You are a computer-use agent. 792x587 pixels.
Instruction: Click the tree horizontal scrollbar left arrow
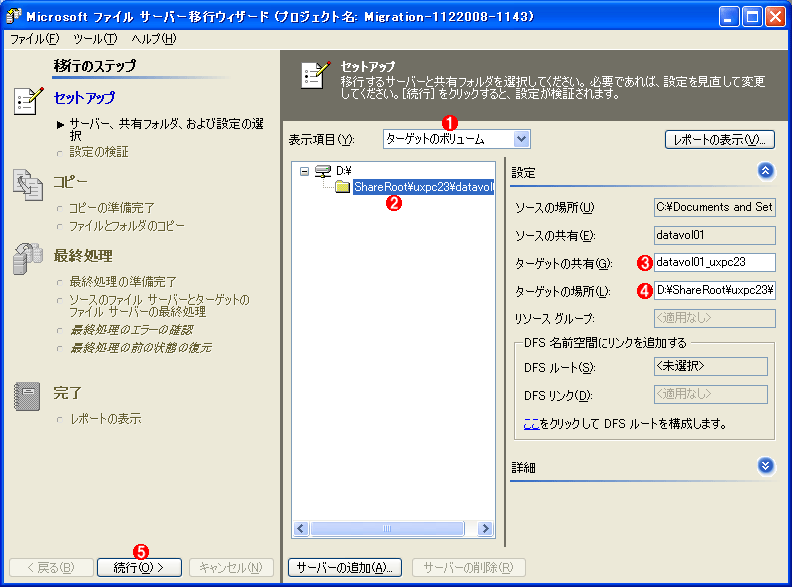[301, 528]
